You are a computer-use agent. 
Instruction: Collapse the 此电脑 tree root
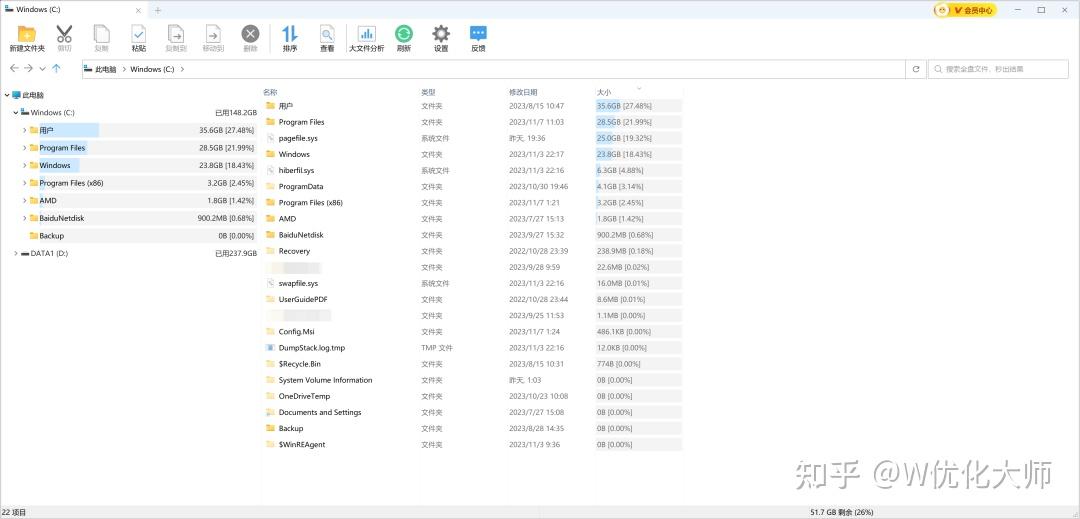tap(7, 95)
